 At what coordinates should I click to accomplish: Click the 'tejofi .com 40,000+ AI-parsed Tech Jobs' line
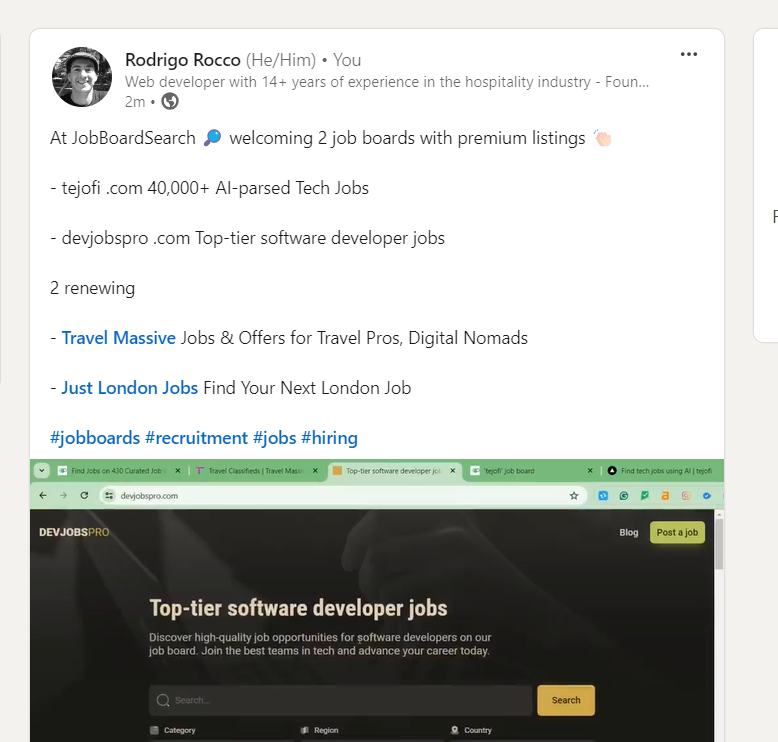pos(209,188)
